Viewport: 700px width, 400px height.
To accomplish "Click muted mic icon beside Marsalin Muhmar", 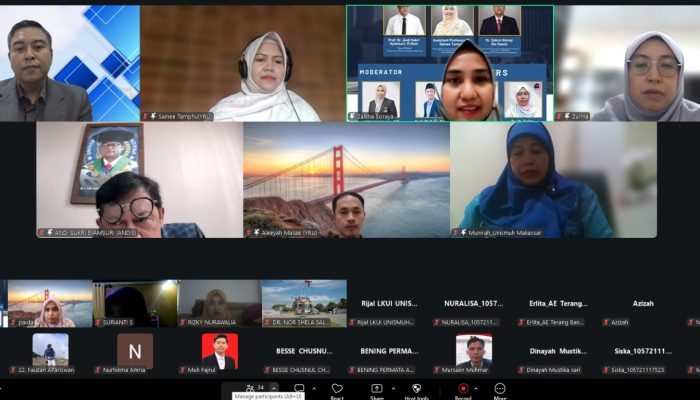I will [437, 370].
